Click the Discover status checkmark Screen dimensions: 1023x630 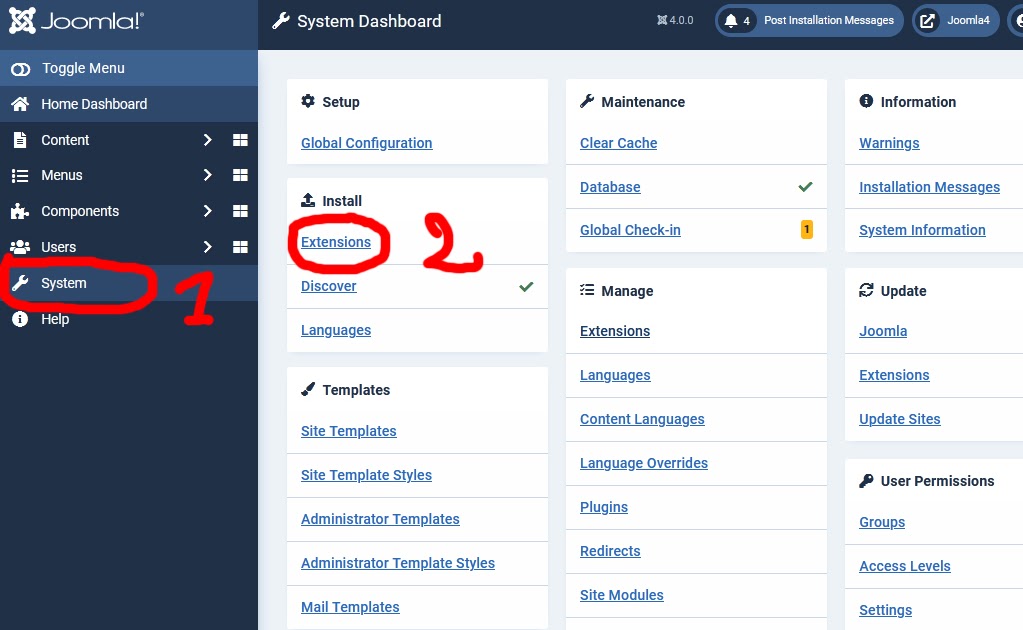coord(527,286)
